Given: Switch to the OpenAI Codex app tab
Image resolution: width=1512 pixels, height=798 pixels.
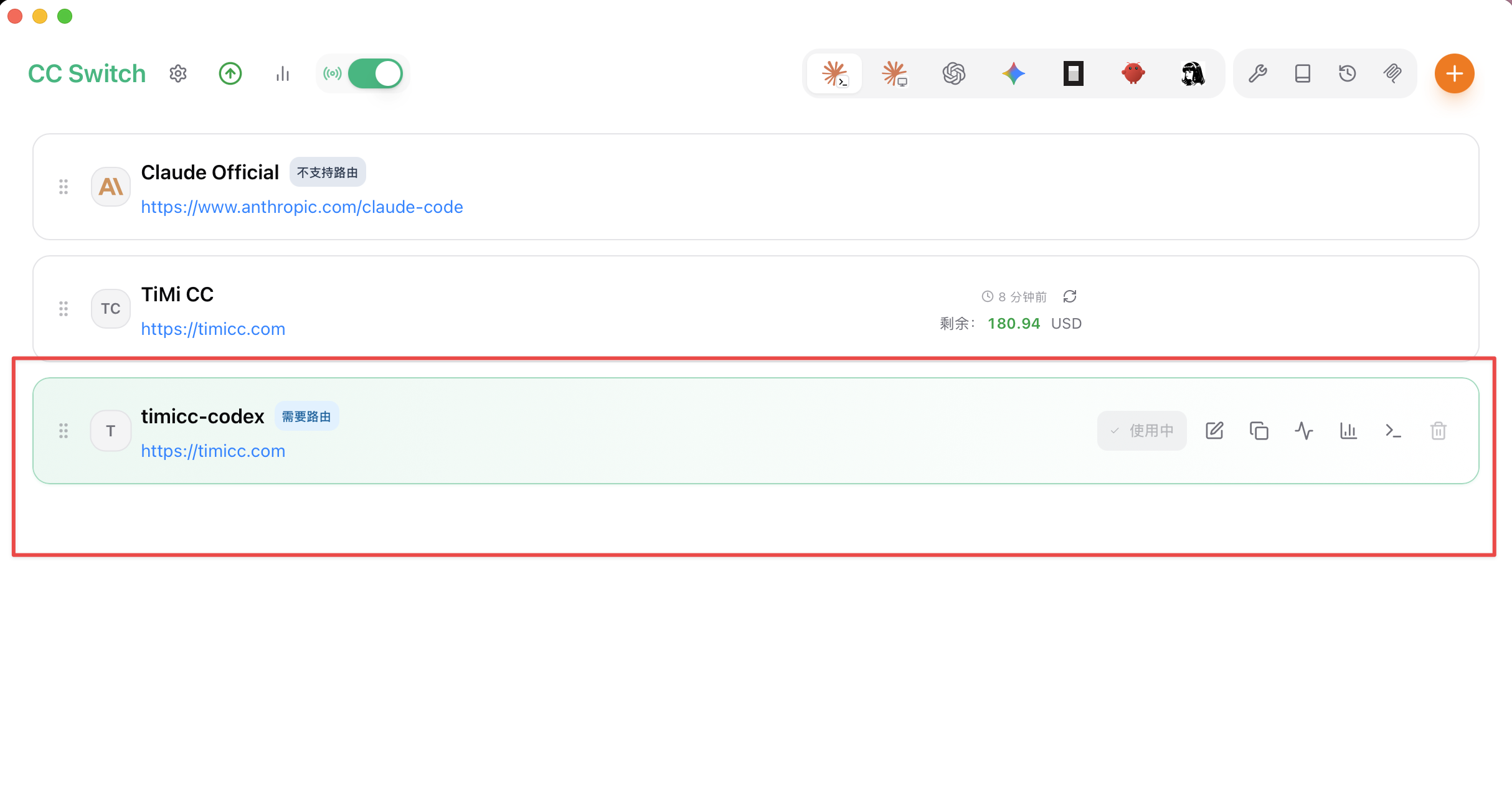Looking at the screenshot, I should [x=954, y=73].
